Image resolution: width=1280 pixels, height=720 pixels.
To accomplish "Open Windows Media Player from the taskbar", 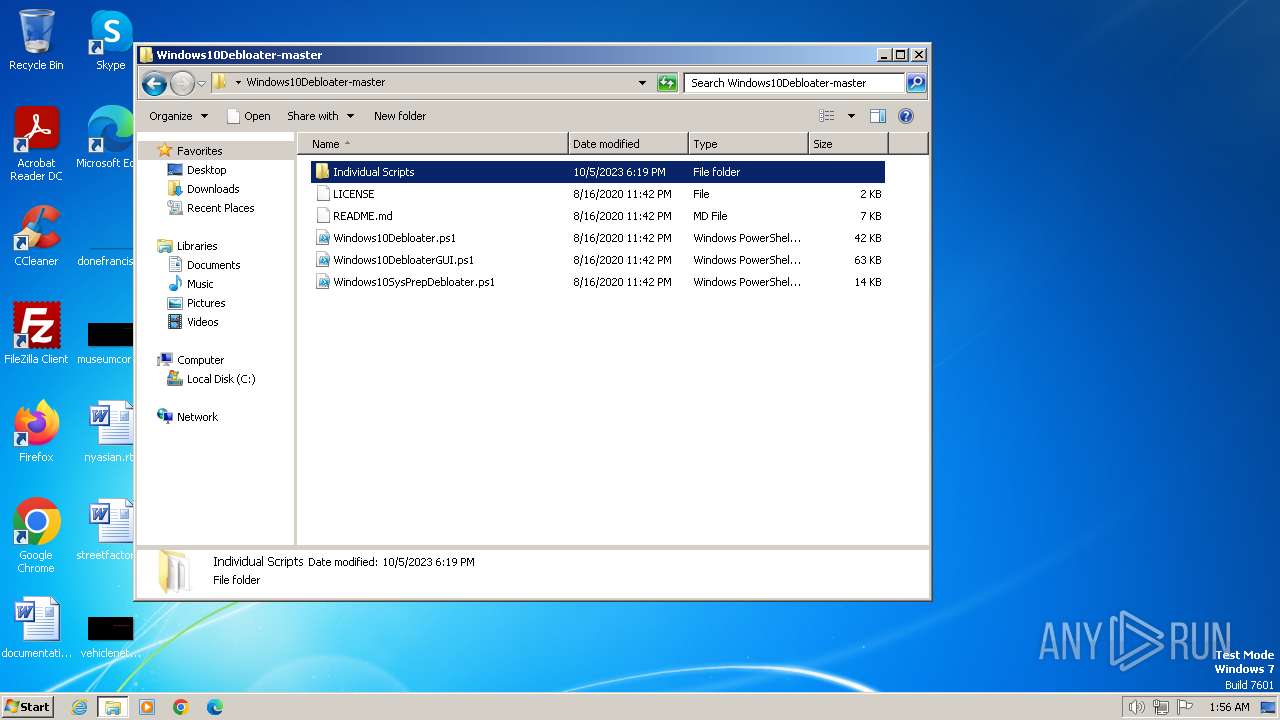I will tap(147, 707).
